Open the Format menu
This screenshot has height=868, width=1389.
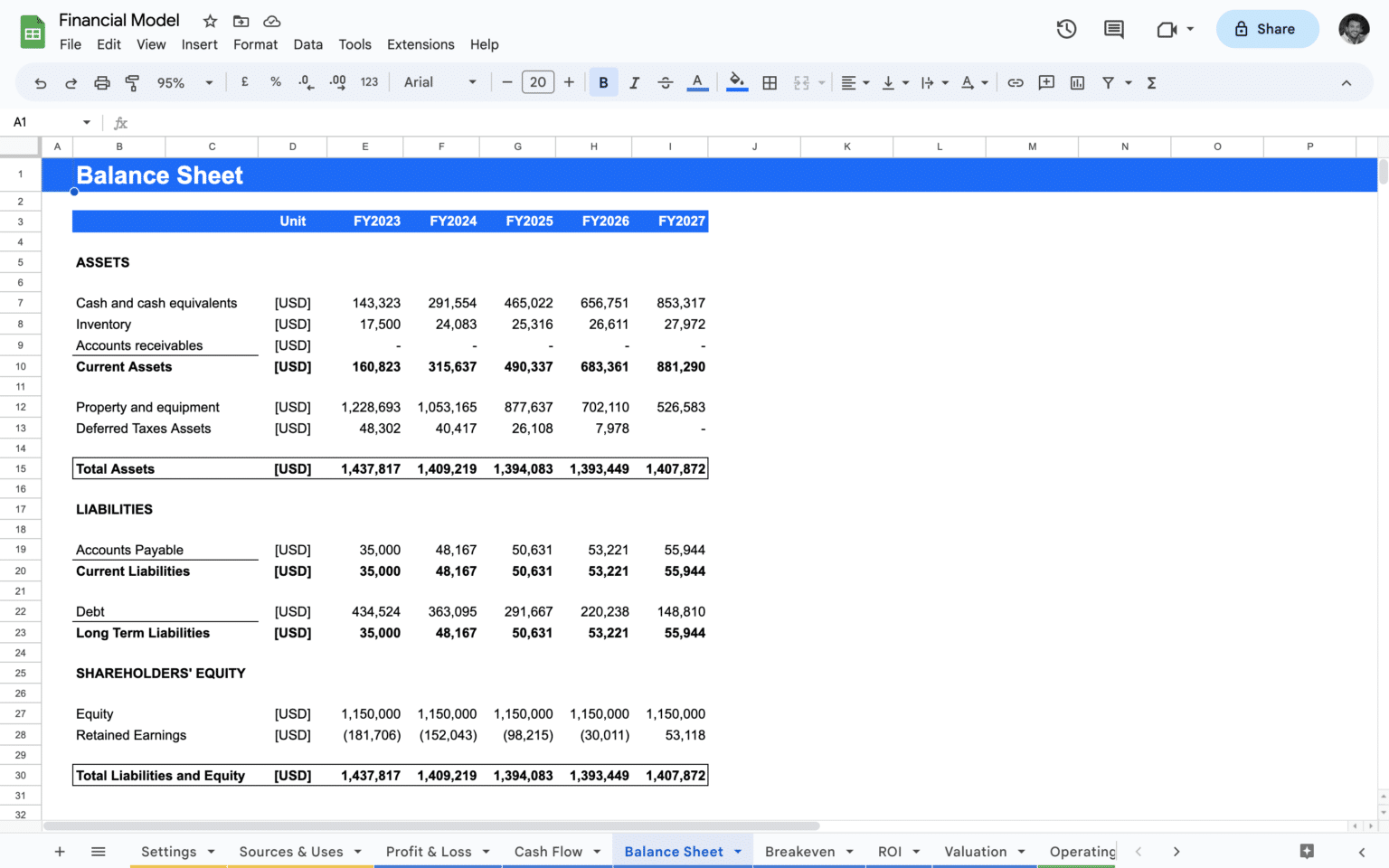tap(256, 44)
